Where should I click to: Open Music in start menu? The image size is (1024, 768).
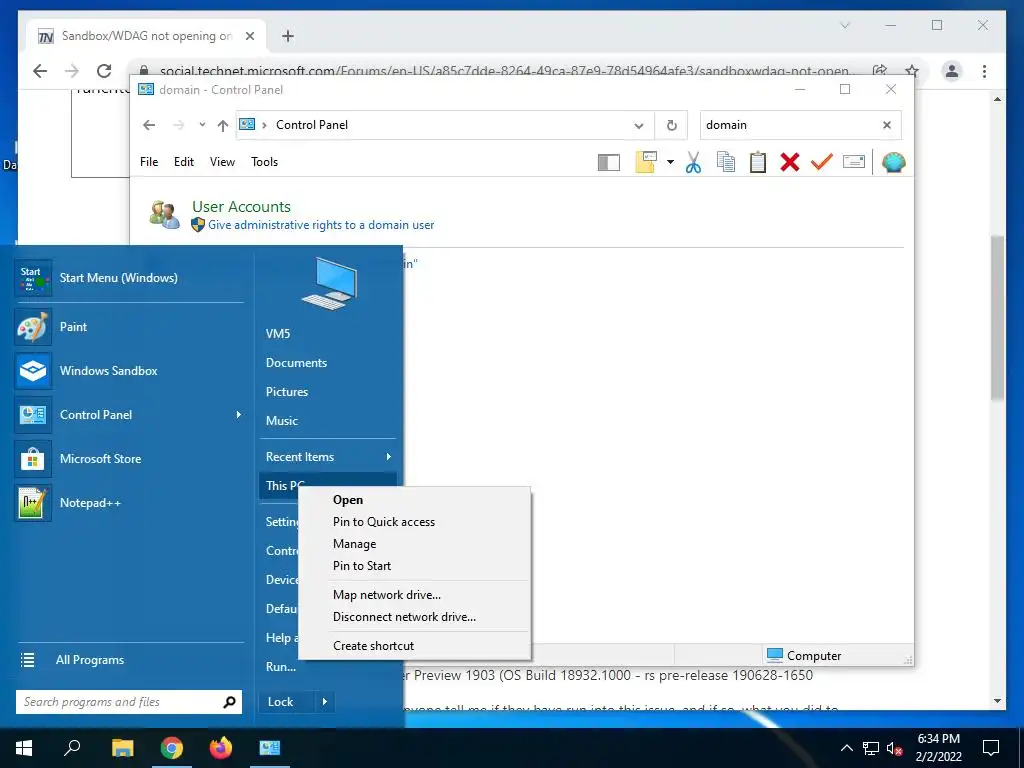[281, 421]
